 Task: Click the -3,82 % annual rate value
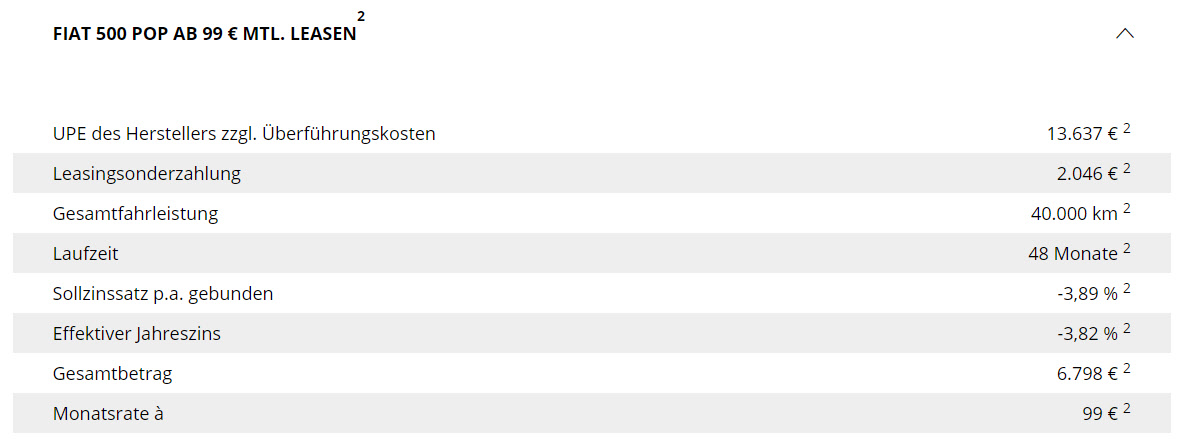point(1087,334)
